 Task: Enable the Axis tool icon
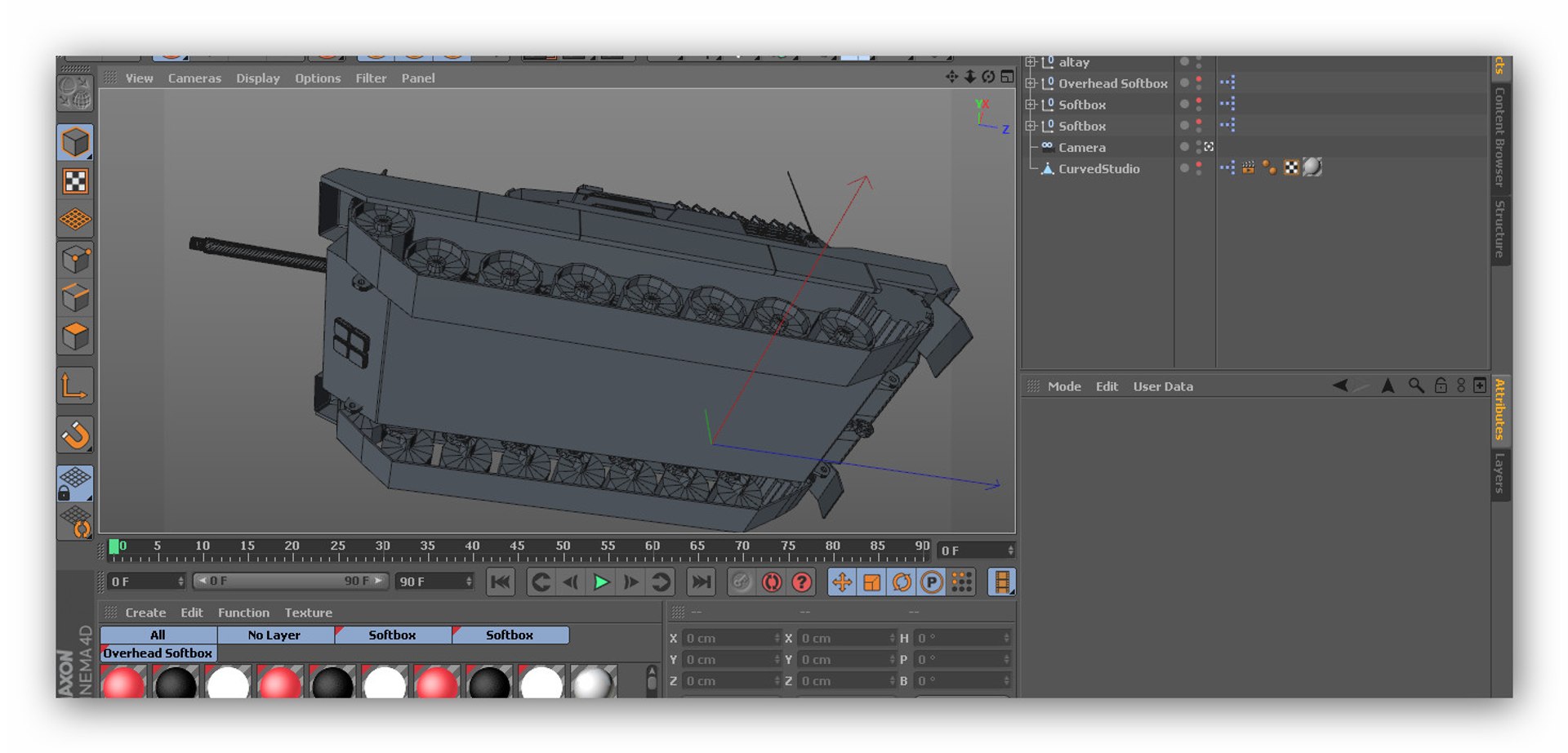74,386
